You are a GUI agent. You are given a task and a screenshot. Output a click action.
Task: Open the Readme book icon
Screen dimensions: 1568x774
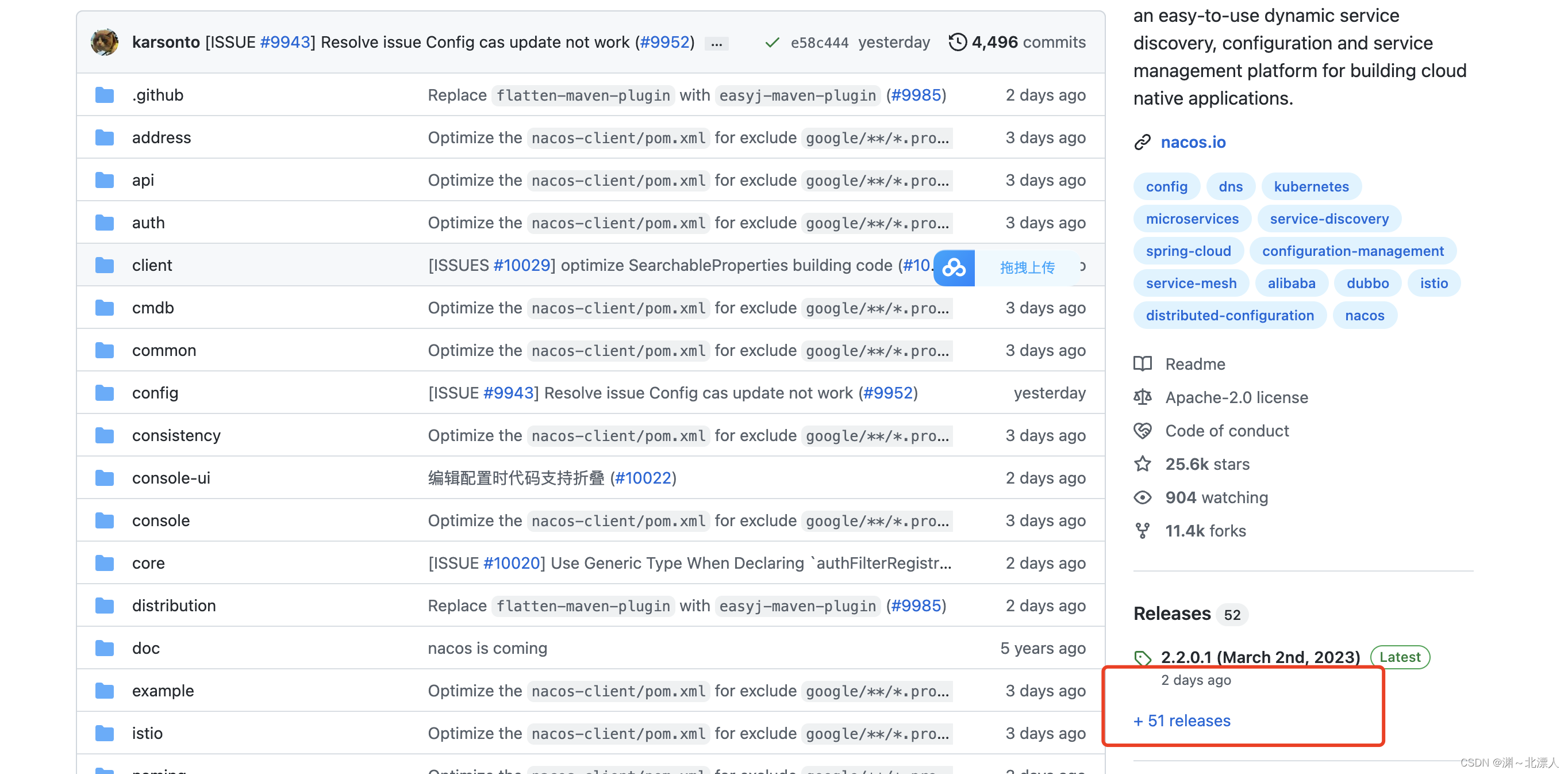point(1143,363)
